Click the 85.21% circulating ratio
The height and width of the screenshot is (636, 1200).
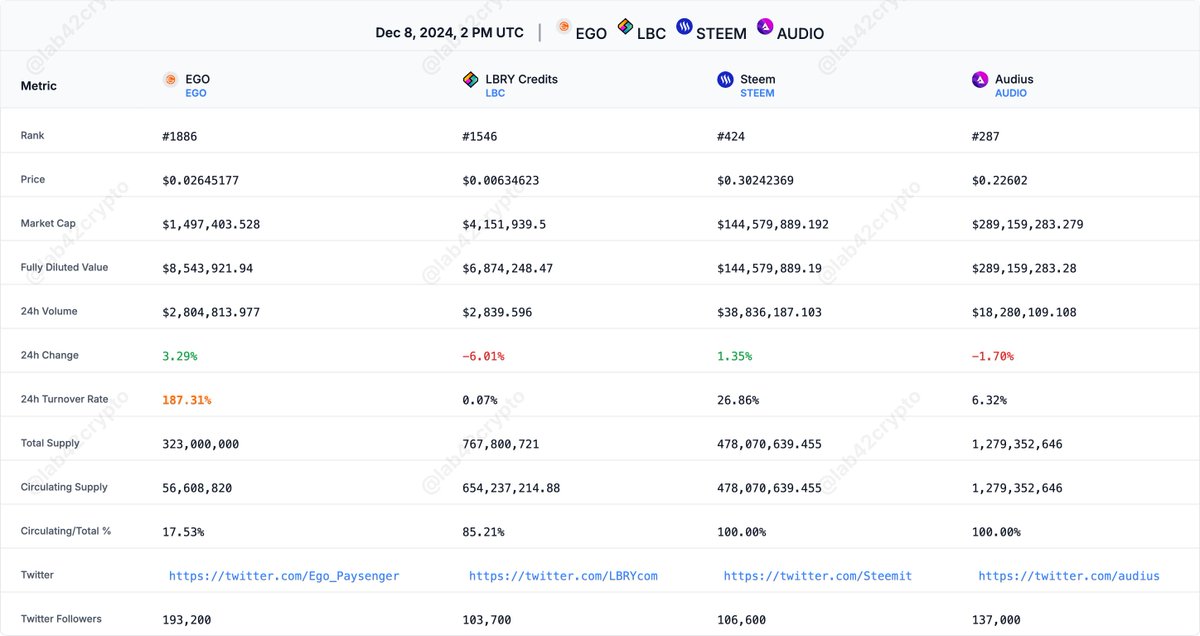(483, 532)
